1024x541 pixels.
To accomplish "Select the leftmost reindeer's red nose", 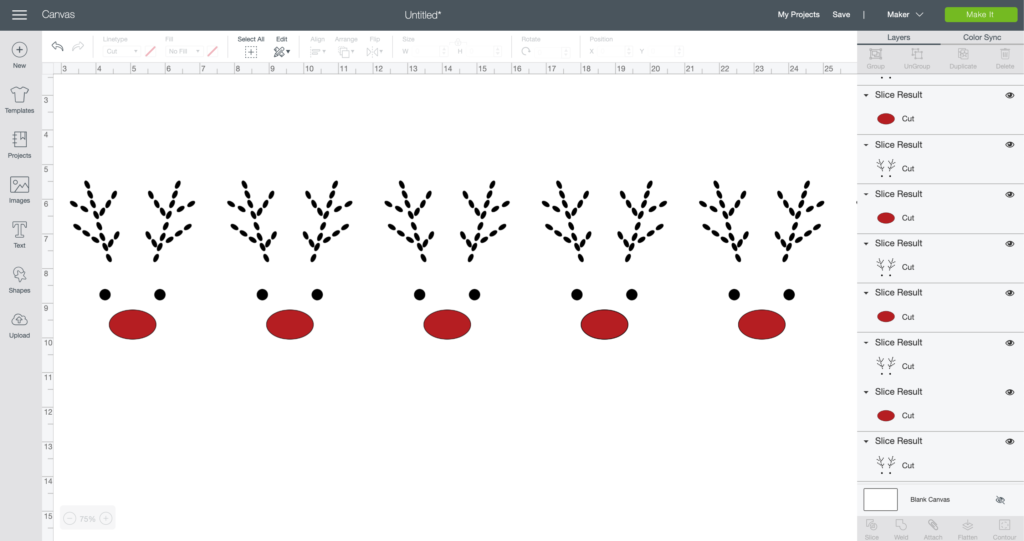I will pyautogui.click(x=133, y=325).
